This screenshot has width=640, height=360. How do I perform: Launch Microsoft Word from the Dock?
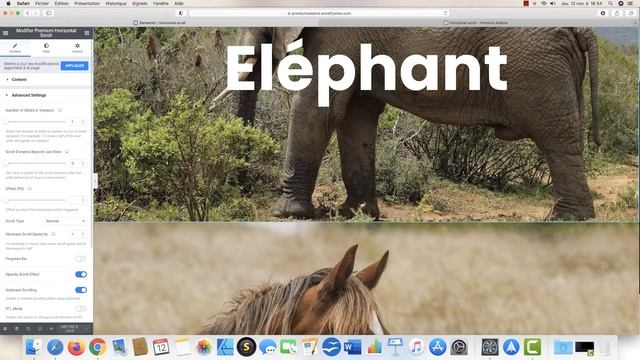353,347
